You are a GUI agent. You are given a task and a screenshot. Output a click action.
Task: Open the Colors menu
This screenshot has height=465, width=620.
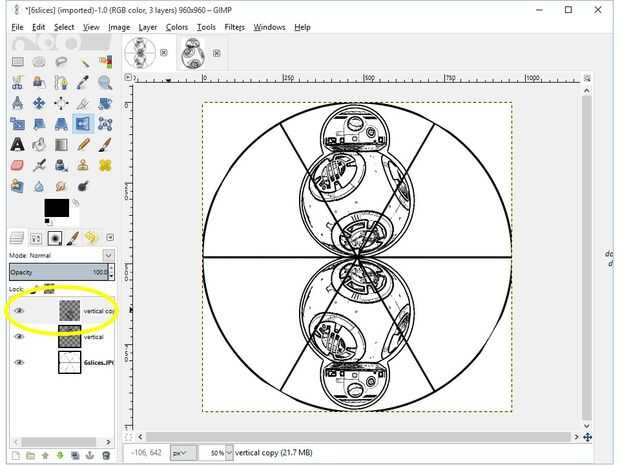coord(177,27)
